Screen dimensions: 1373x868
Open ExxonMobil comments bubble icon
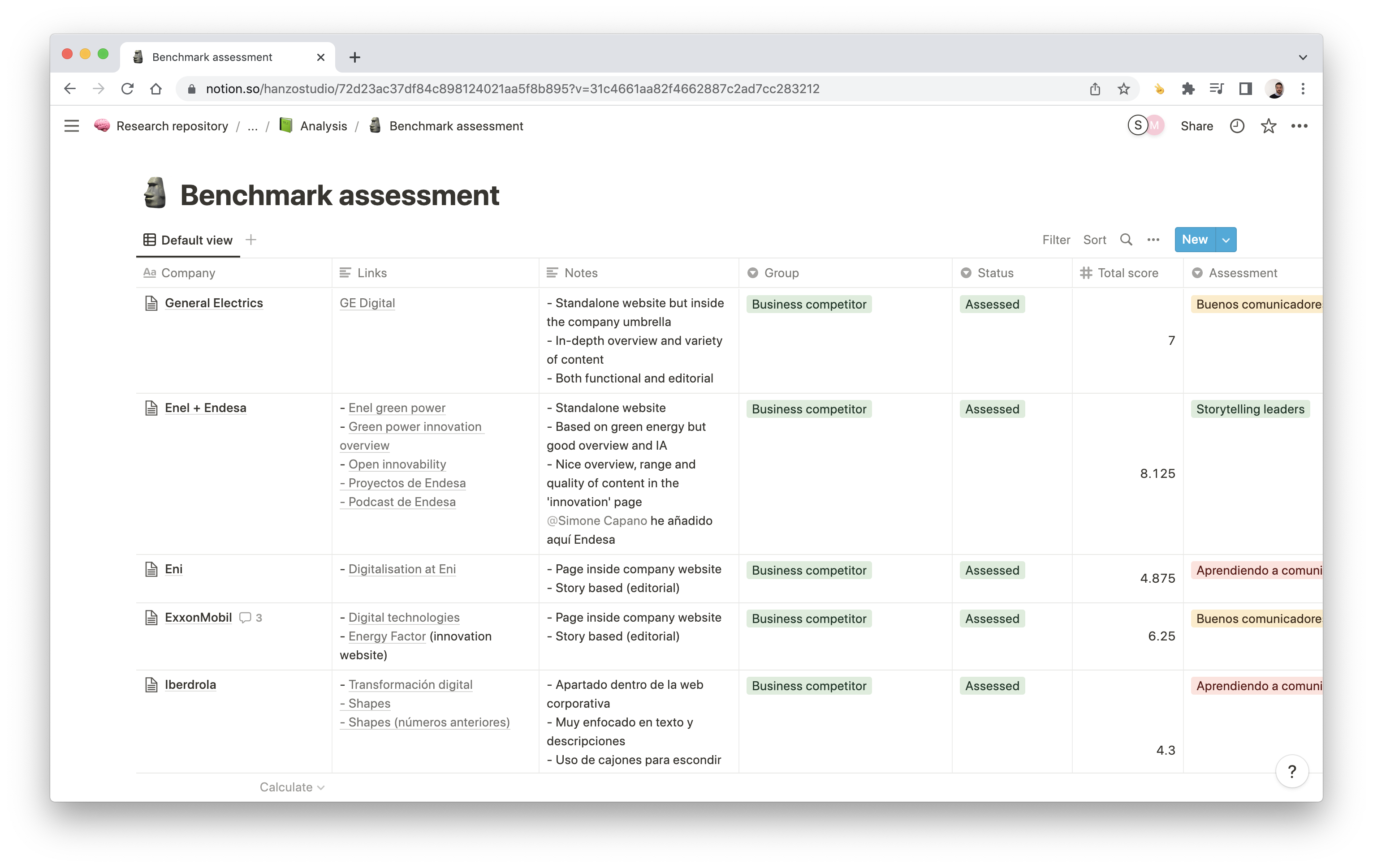coord(245,617)
